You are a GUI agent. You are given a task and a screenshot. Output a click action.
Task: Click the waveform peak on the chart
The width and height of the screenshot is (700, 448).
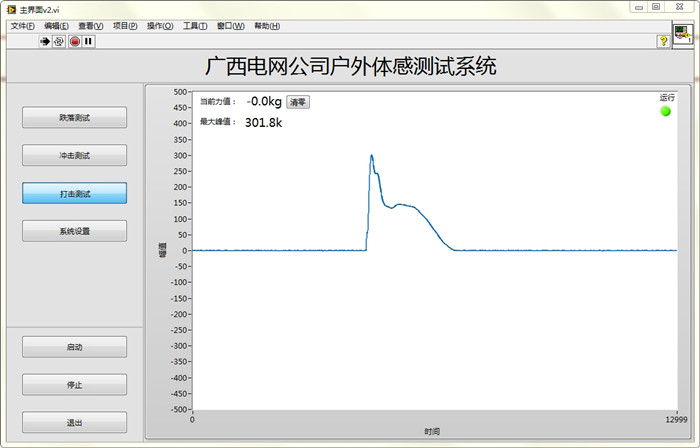371,156
